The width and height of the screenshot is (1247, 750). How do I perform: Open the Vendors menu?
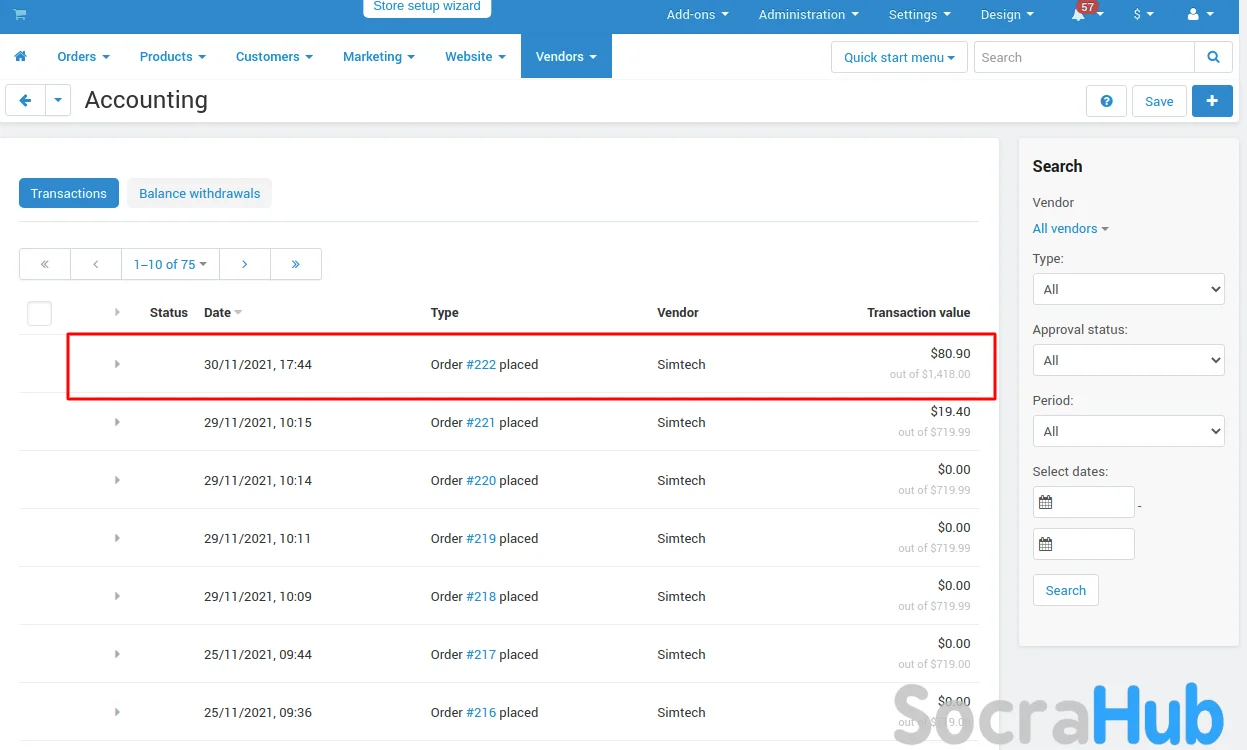pos(565,57)
